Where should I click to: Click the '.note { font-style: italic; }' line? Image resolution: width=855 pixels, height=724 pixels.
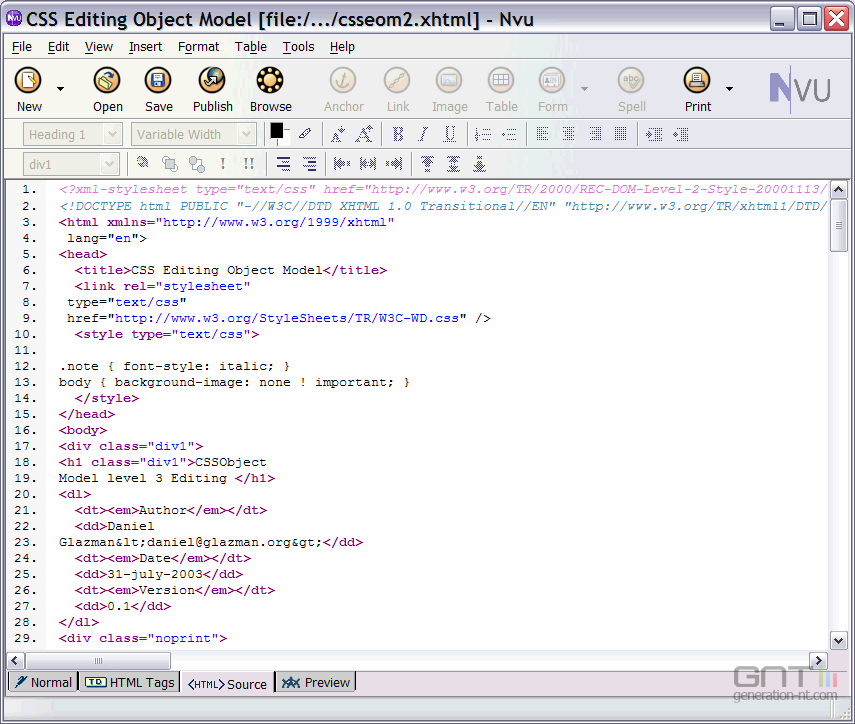(x=174, y=366)
